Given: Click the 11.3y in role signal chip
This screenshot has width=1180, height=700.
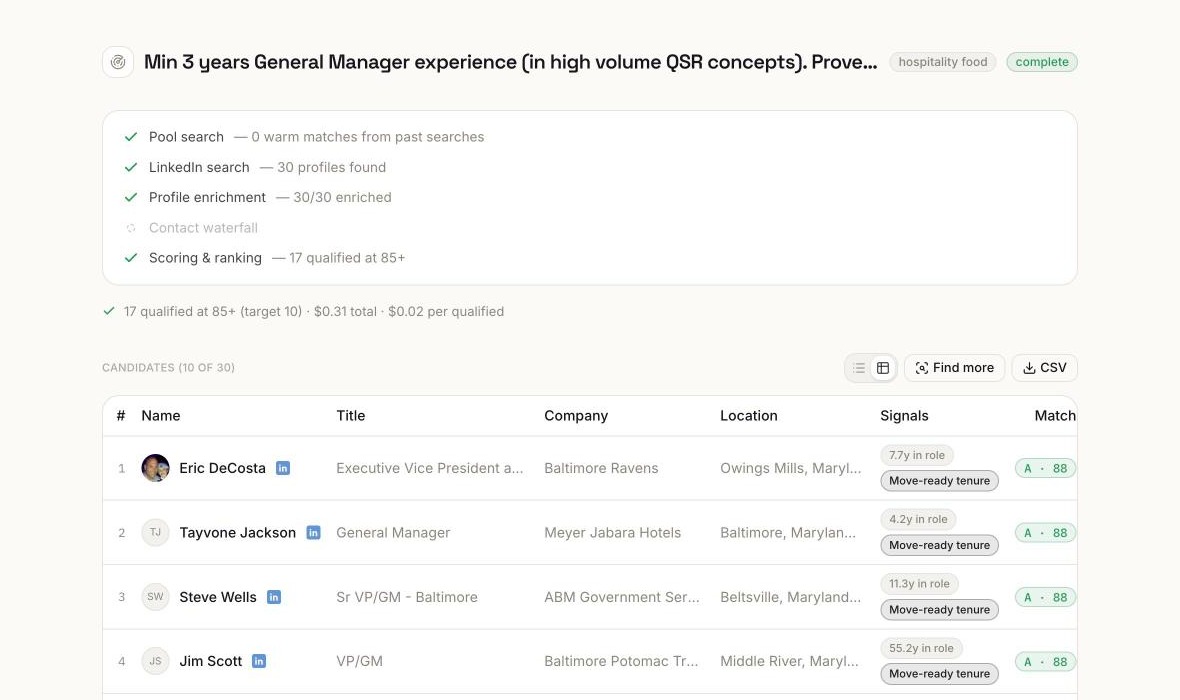Looking at the screenshot, I should (919, 584).
